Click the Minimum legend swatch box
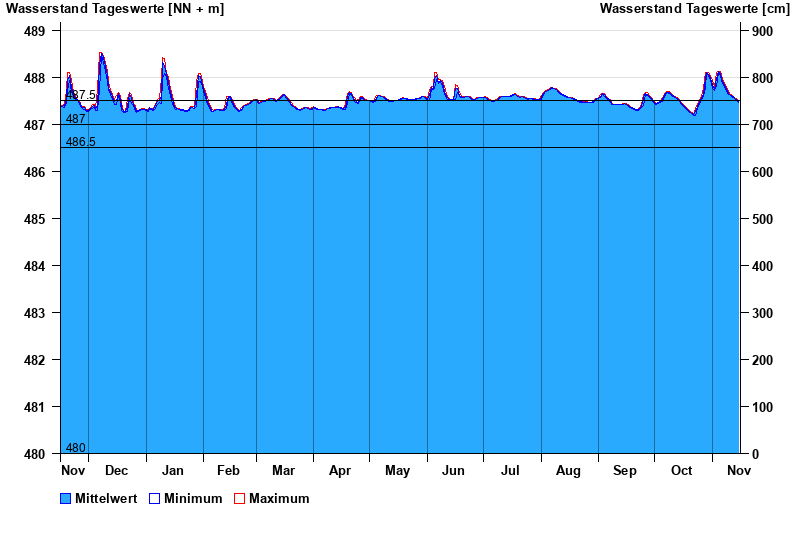The height and width of the screenshot is (550, 800). tap(154, 499)
